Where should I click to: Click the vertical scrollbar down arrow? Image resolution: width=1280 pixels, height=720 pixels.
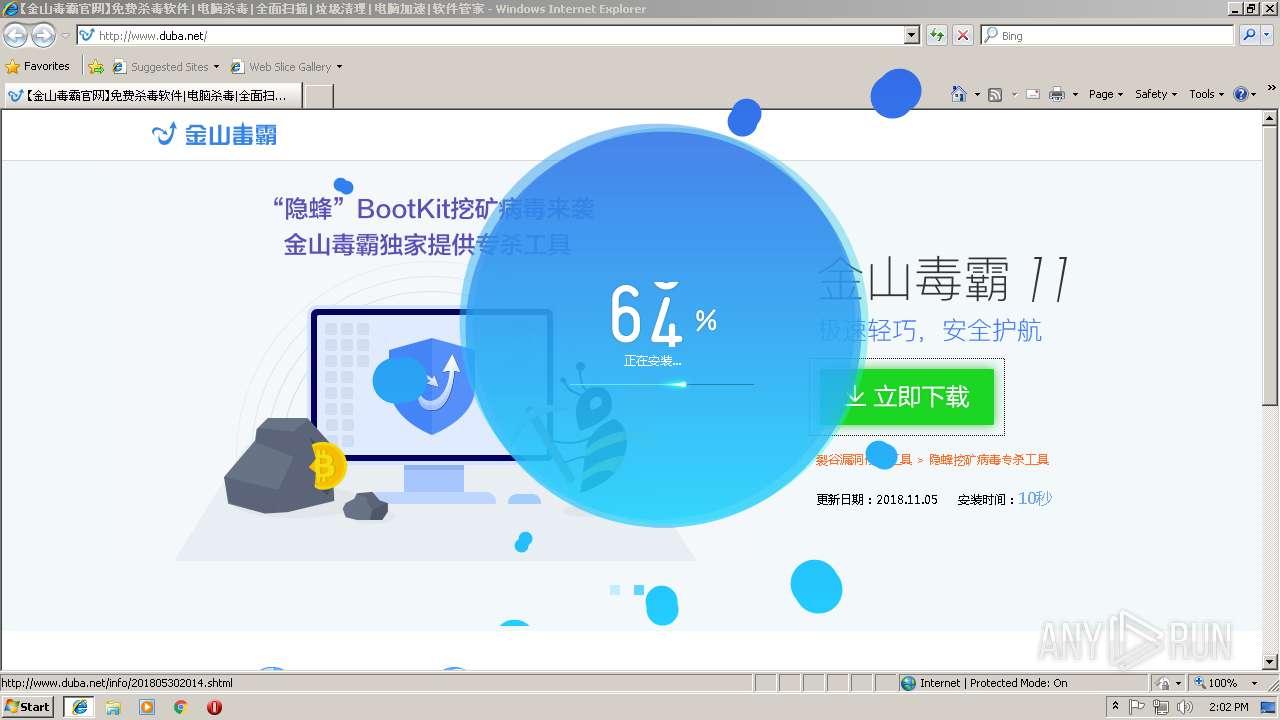pyautogui.click(x=1271, y=661)
